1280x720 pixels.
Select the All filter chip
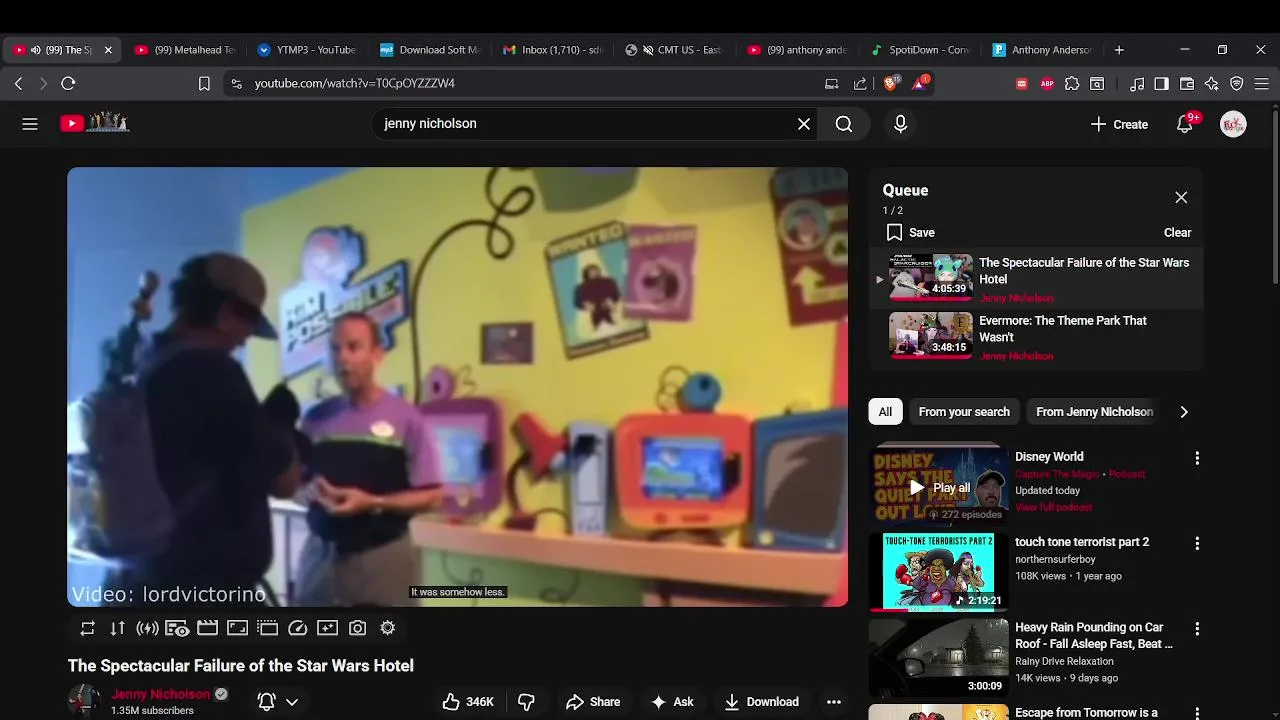885,412
